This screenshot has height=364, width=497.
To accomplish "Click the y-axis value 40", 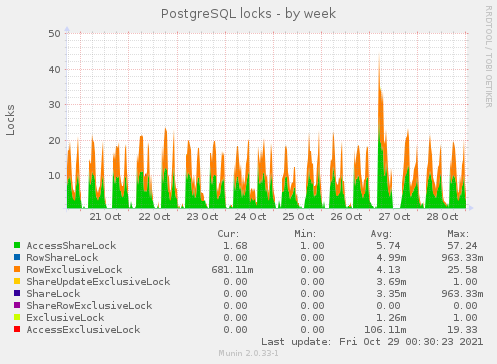I will pyautogui.click(x=54, y=70).
